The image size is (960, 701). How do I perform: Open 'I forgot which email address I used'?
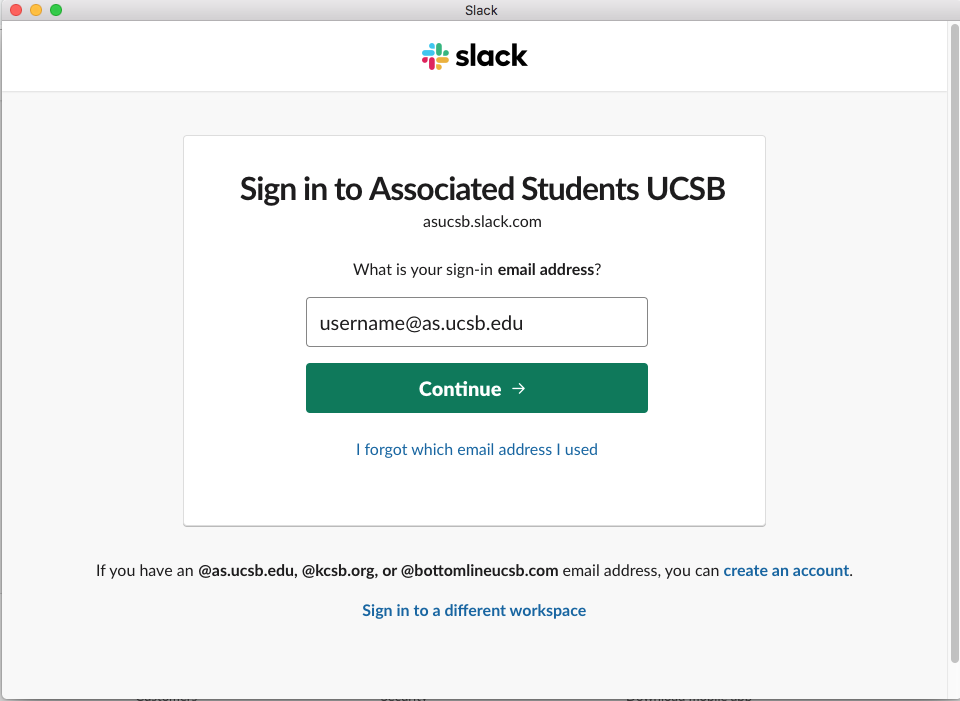[476, 450]
